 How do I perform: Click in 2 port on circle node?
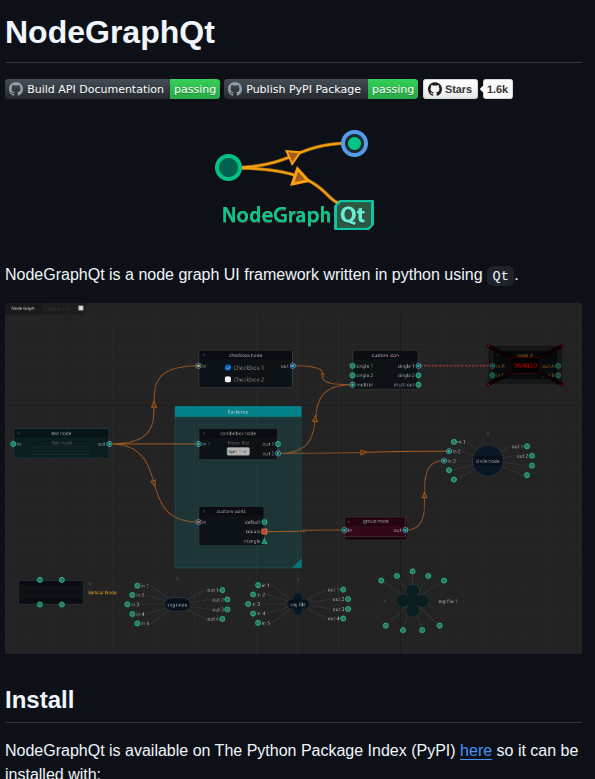tap(449, 451)
